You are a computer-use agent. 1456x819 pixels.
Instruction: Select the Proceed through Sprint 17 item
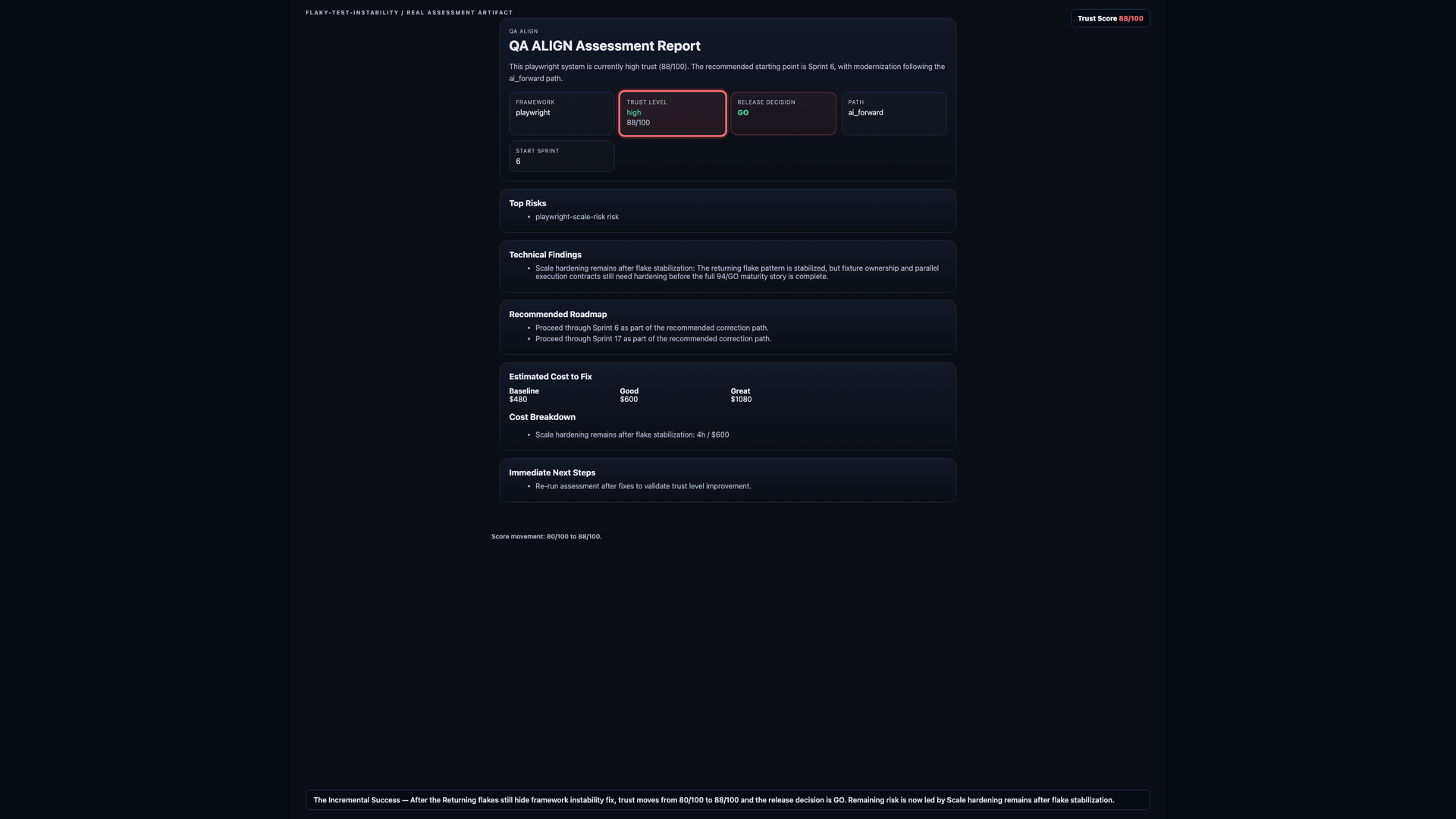654,339
